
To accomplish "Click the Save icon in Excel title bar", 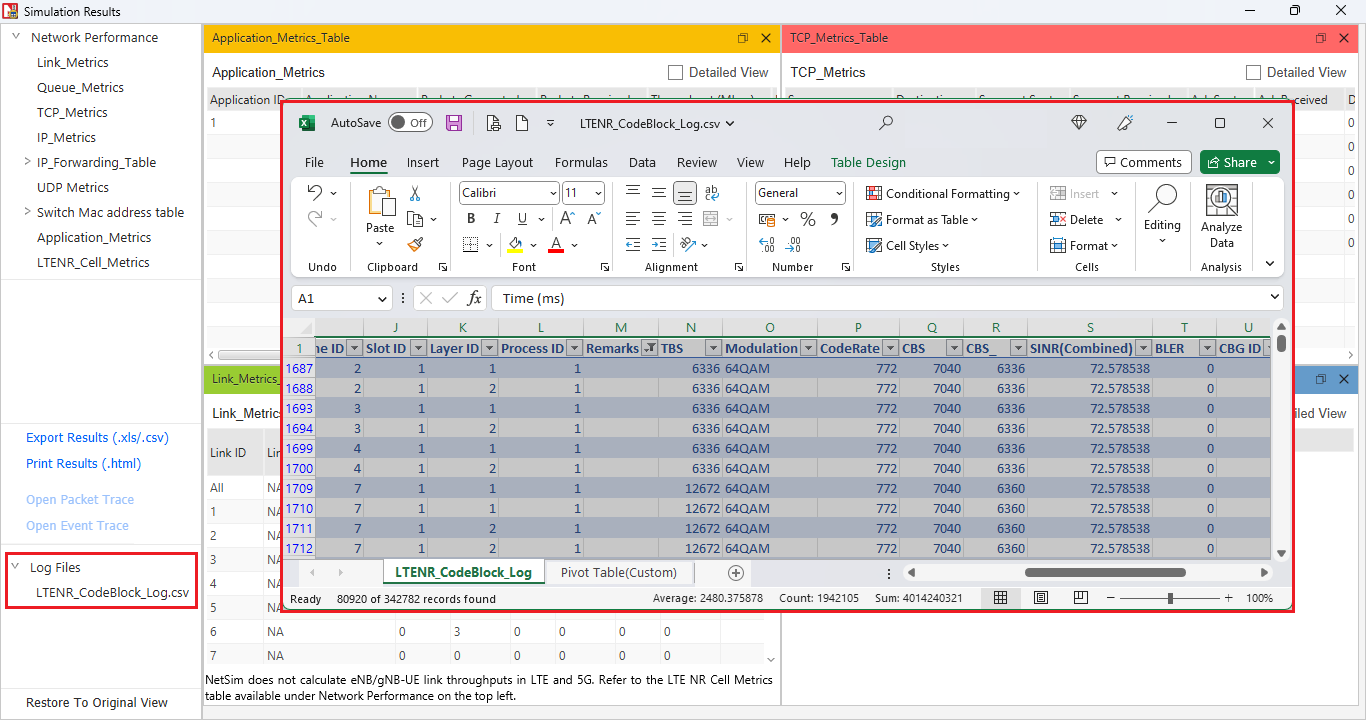I will click(x=454, y=123).
